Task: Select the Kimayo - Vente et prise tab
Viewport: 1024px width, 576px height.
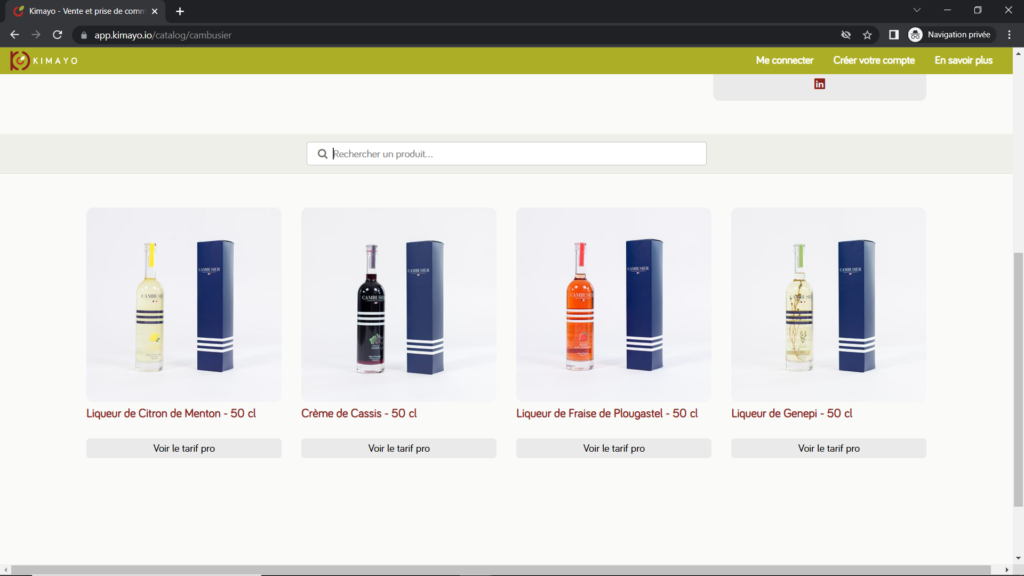Action: pyautogui.click(x=85, y=11)
